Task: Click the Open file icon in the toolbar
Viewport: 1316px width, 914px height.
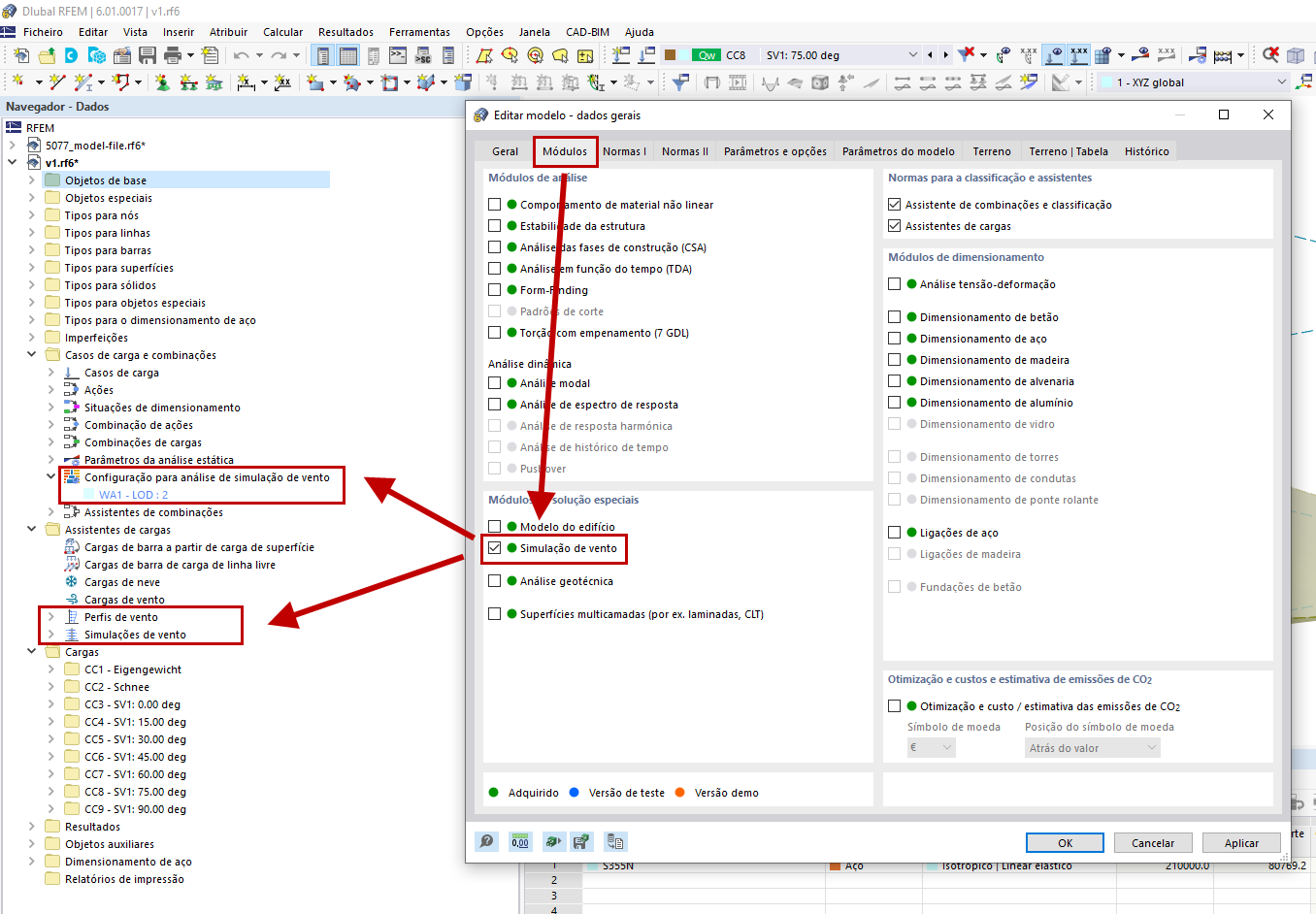Action: pos(46,55)
